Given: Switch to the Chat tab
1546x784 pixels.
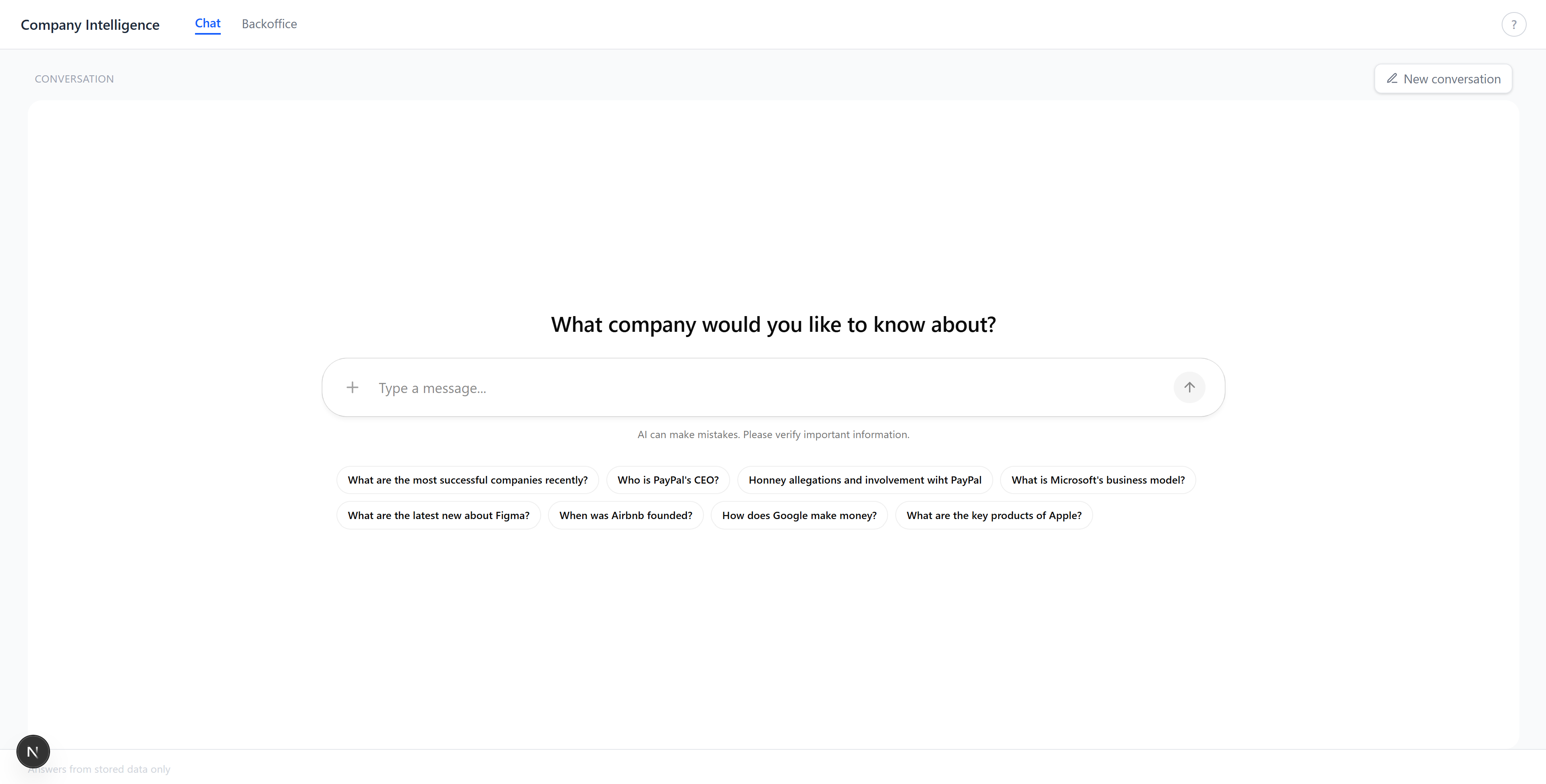Looking at the screenshot, I should 208,24.
